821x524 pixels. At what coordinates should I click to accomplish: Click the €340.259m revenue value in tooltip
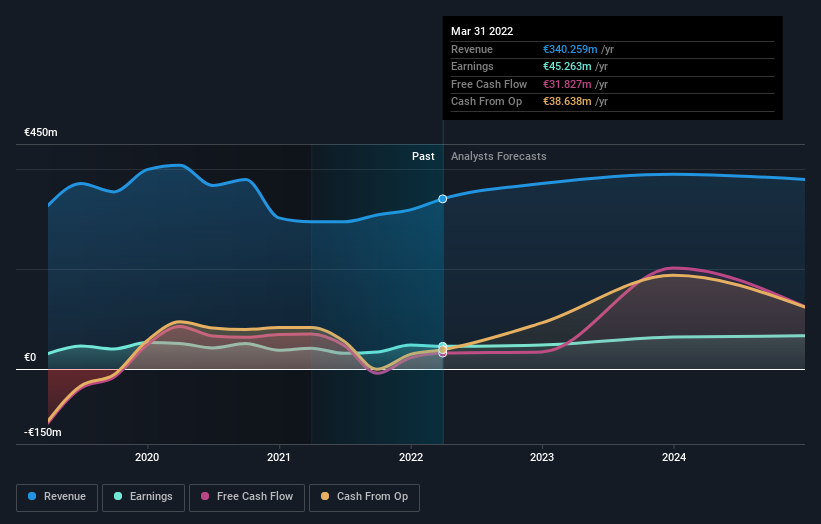pyautogui.click(x=570, y=49)
